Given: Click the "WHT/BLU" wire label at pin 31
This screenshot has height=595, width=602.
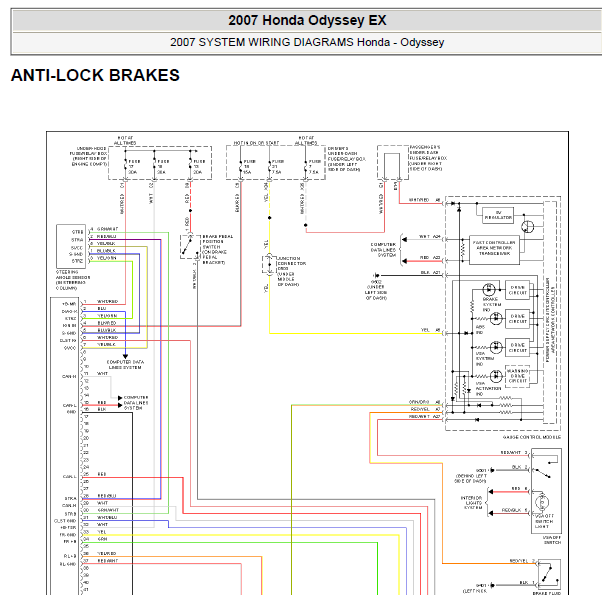Looking at the screenshot, I should pos(107,517).
